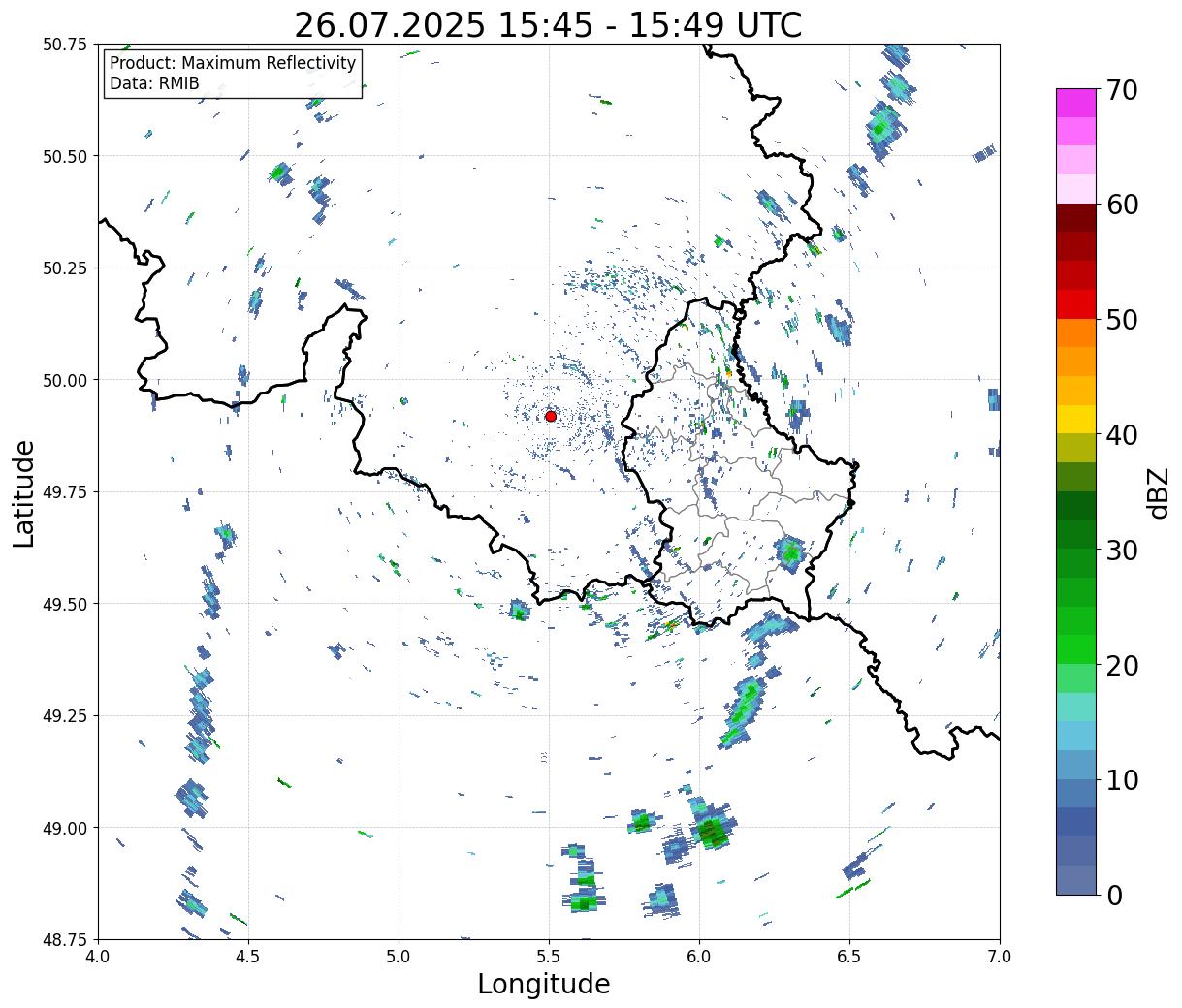Image resolution: width=1182 pixels, height=1008 pixels.
Task: Click the red radar location marker
Action: pyautogui.click(x=550, y=416)
